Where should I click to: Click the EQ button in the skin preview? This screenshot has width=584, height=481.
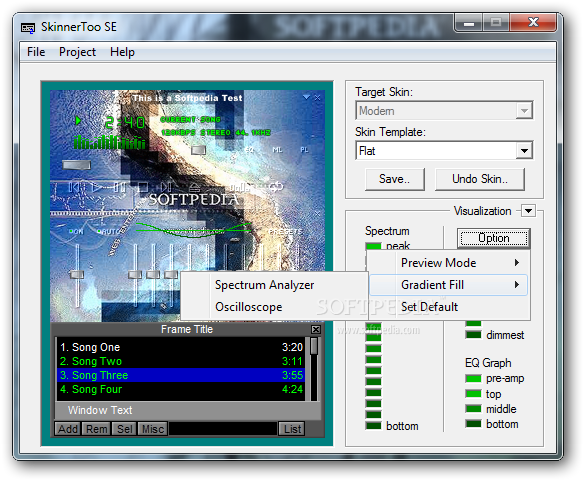click(x=249, y=150)
